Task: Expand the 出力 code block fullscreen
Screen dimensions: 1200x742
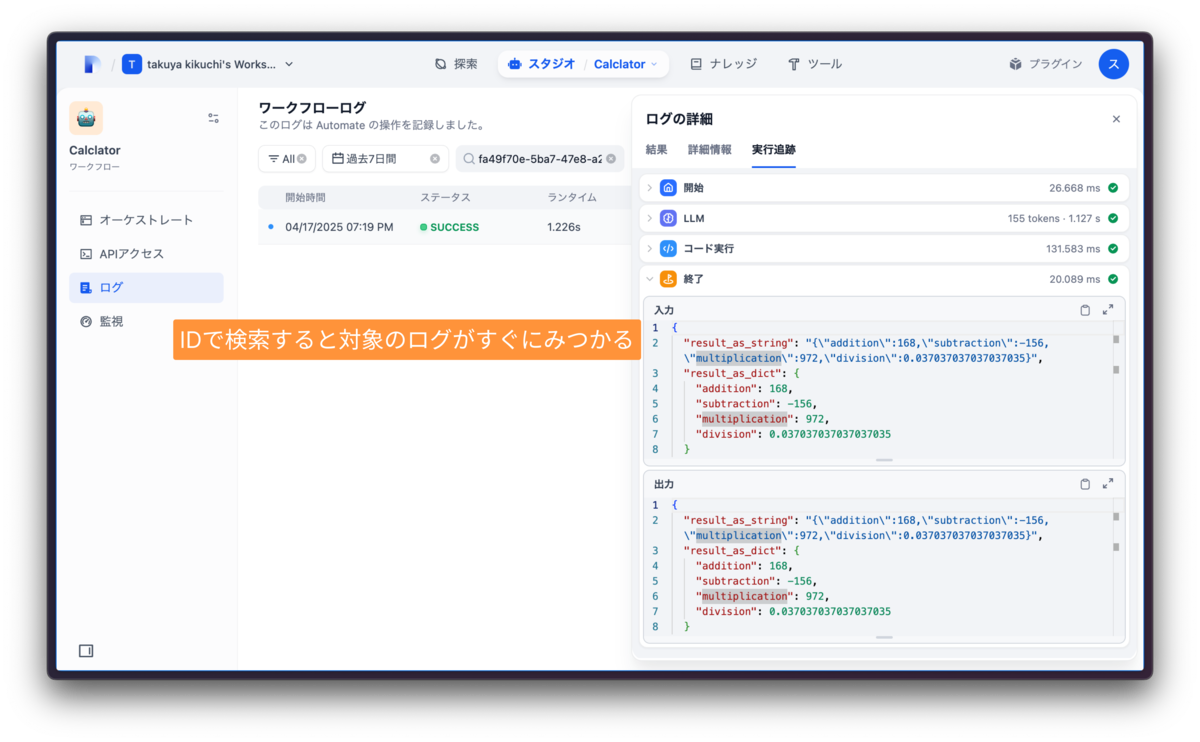Action: coord(1108,484)
